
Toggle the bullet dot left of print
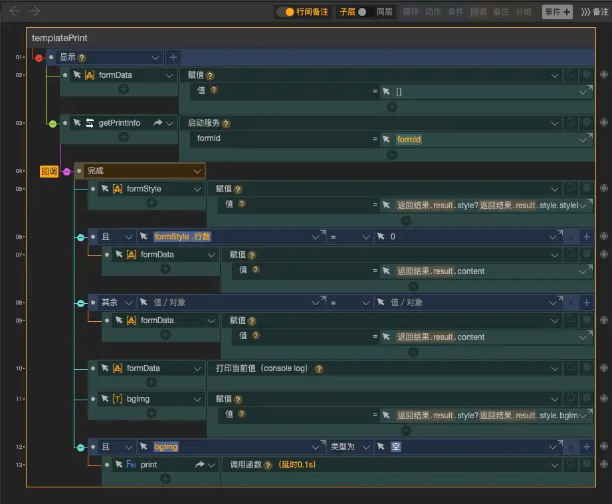tap(107, 465)
